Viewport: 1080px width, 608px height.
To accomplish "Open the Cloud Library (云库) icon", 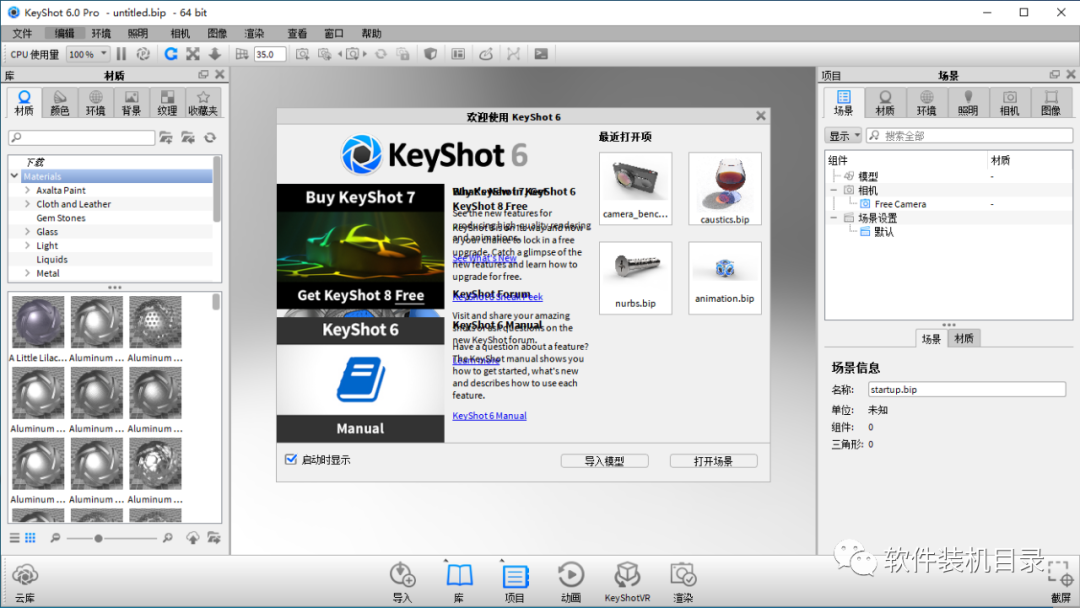I will tap(25, 583).
